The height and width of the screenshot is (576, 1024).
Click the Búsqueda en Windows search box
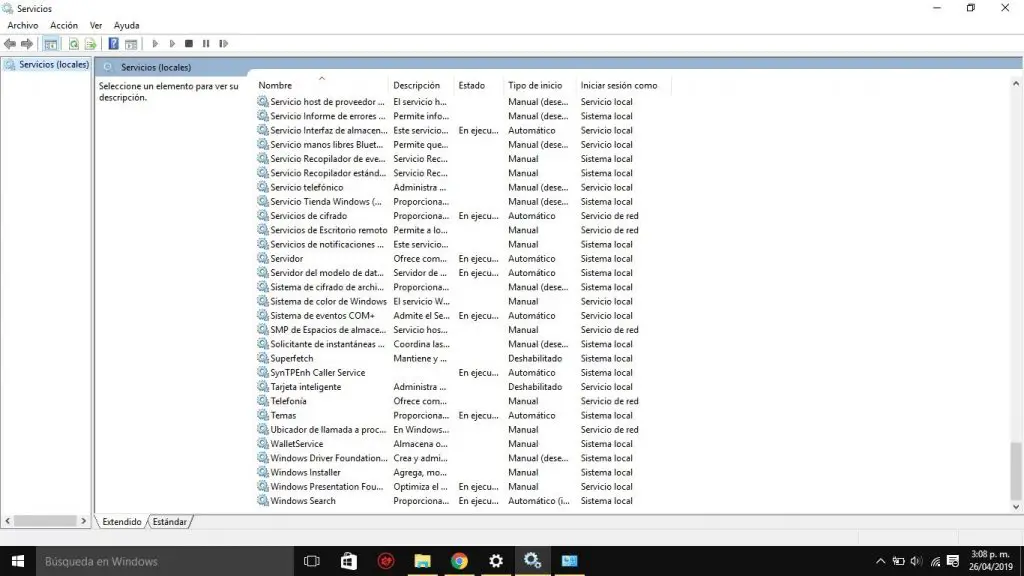(x=165, y=561)
